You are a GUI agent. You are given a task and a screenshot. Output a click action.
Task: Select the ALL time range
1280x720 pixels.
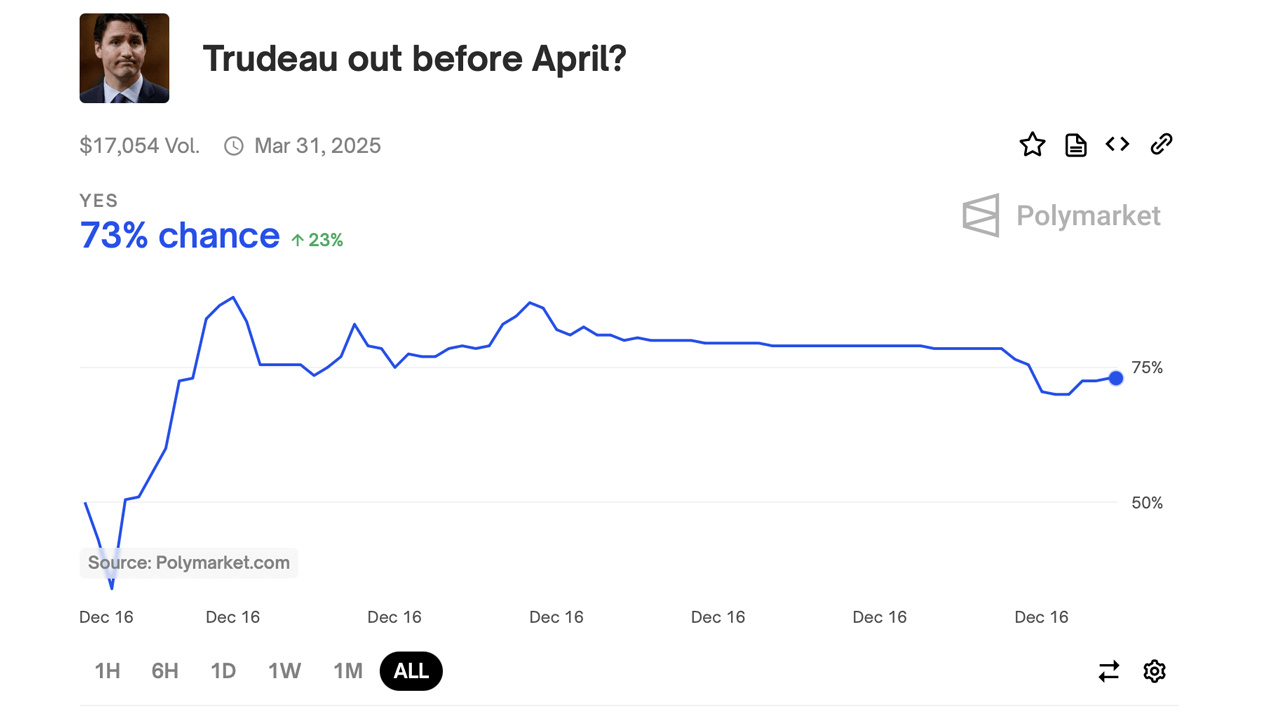point(411,671)
